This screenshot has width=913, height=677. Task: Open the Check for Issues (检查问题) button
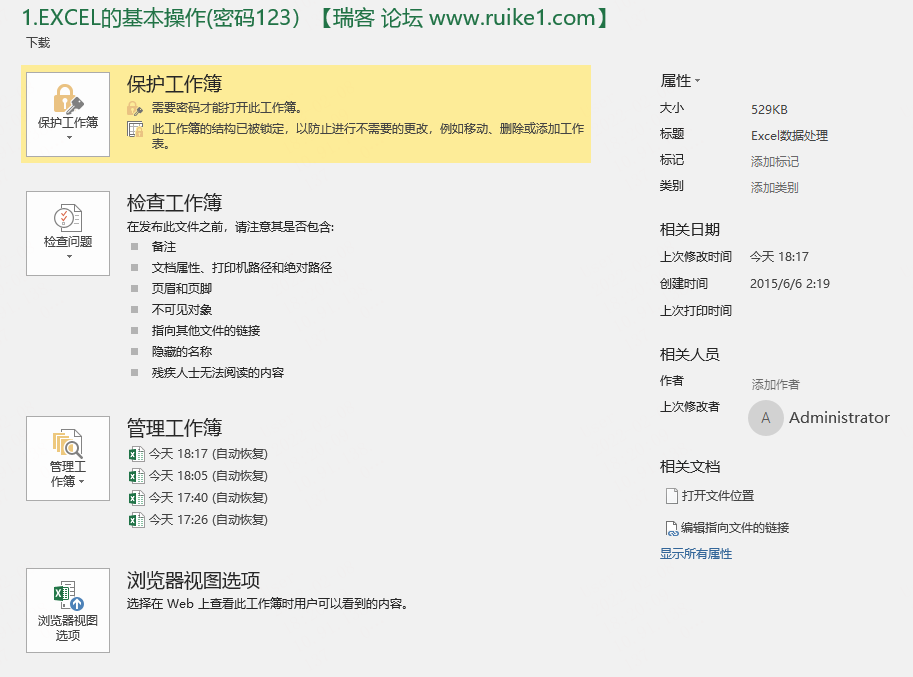(68, 233)
